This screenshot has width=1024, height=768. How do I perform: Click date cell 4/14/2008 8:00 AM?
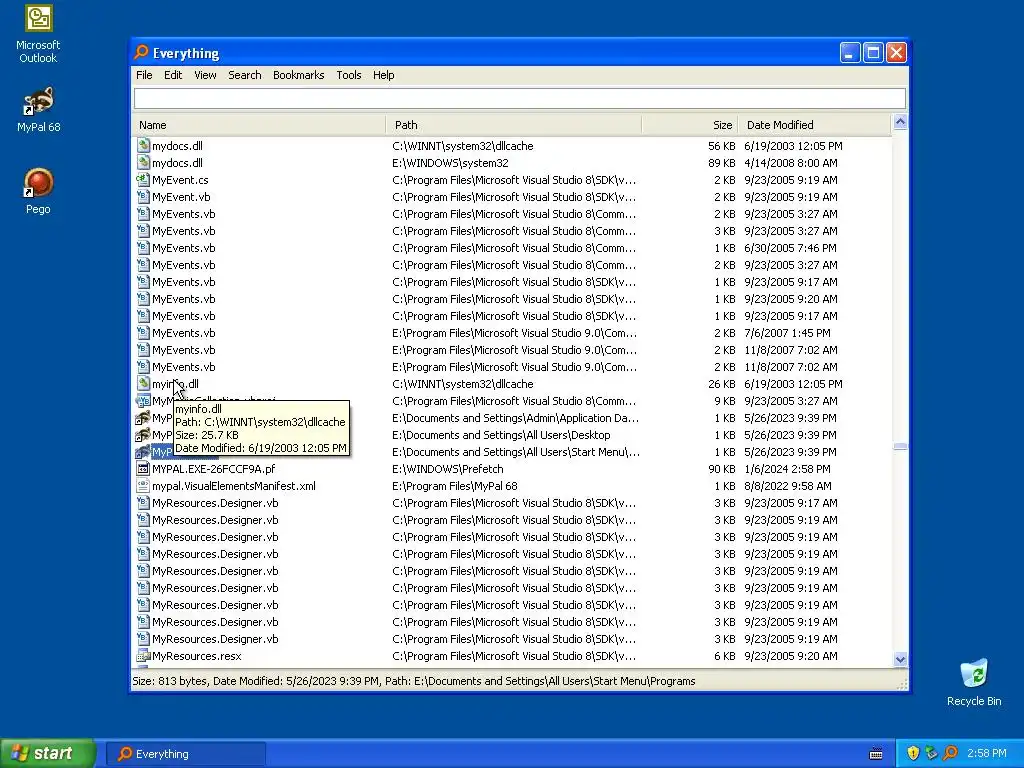pos(791,163)
